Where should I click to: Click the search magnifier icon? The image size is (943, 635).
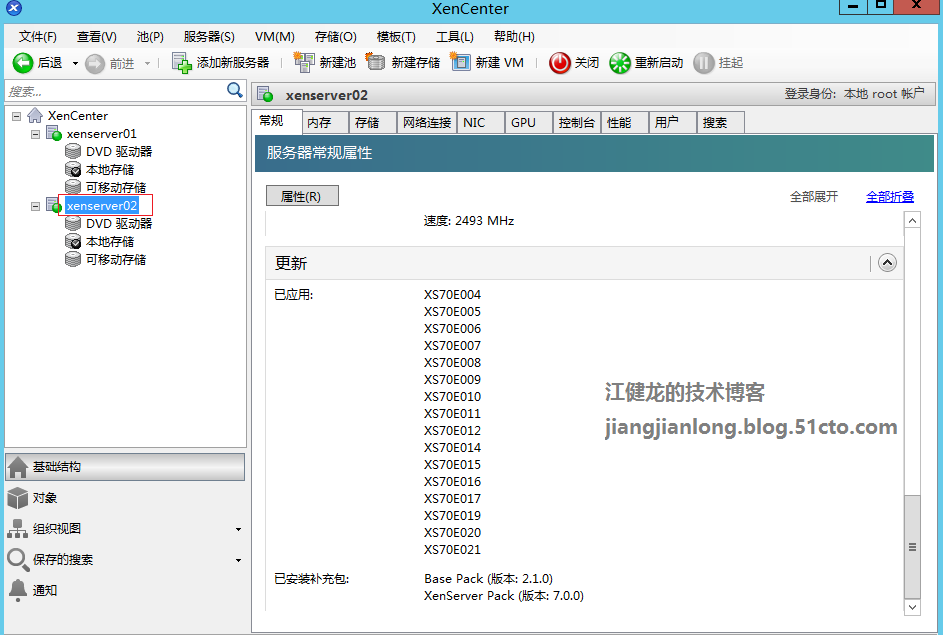click(x=235, y=90)
